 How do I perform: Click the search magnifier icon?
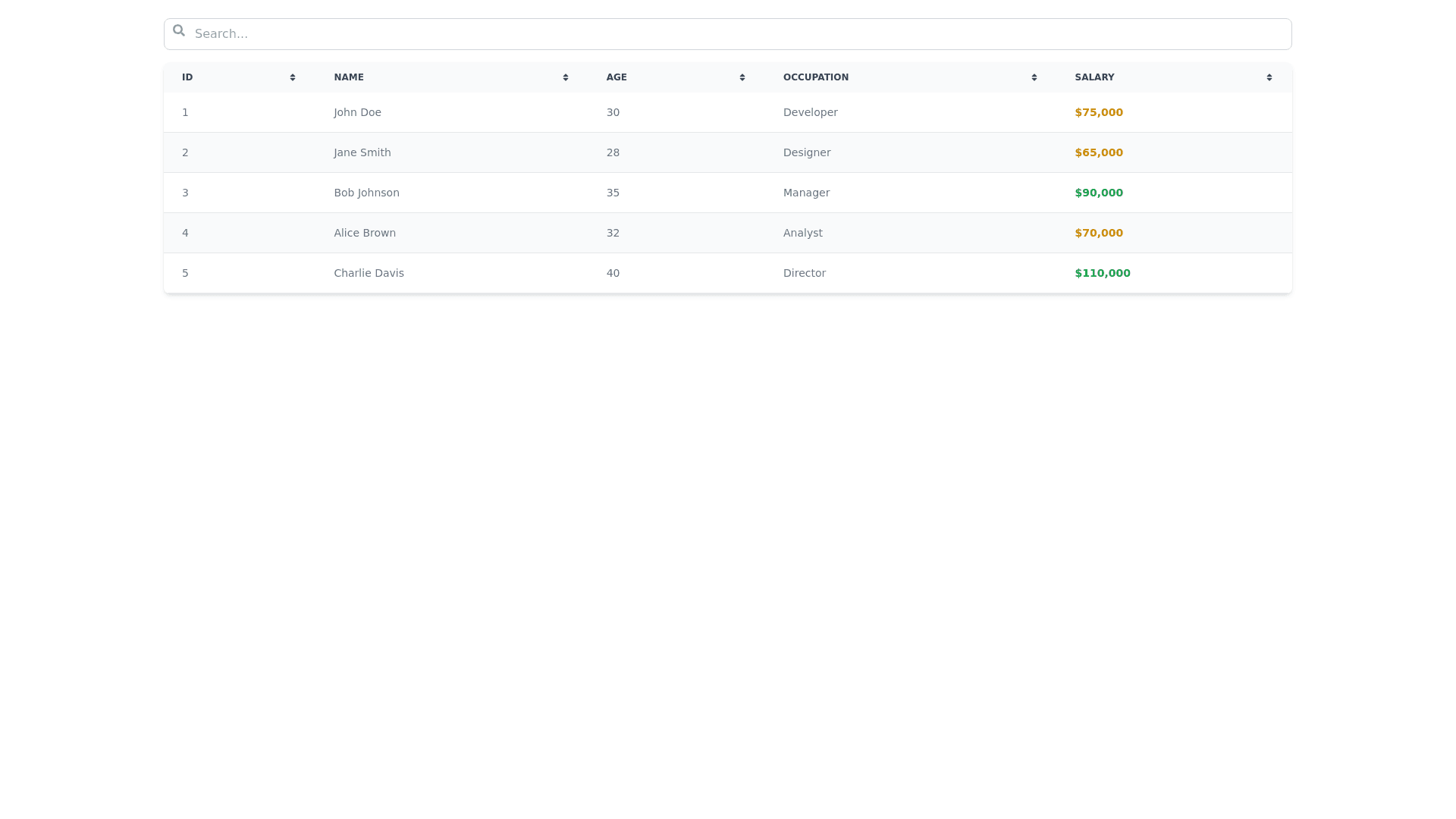point(179,31)
